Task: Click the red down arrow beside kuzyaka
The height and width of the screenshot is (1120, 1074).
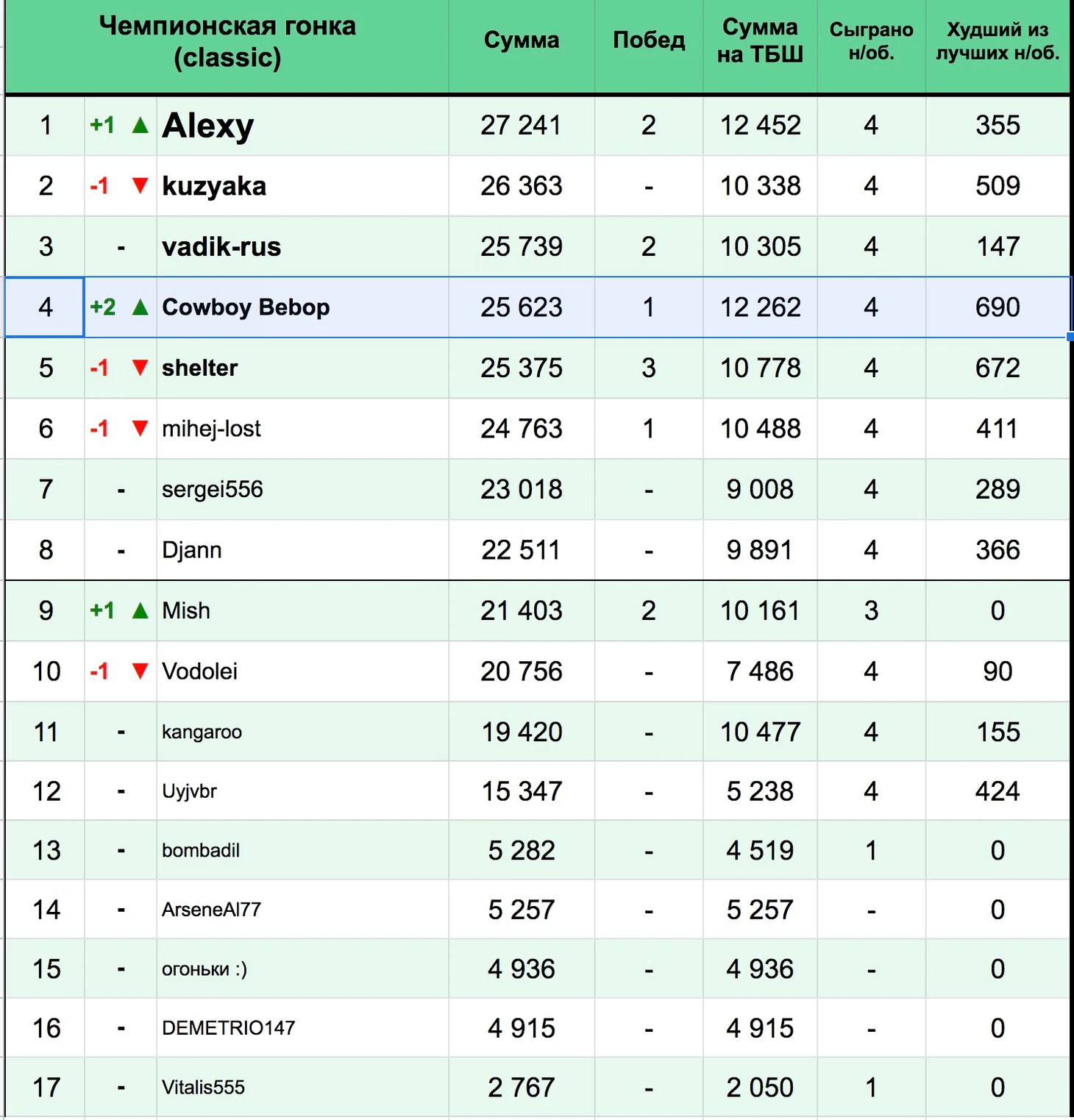Action: tap(140, 185)
